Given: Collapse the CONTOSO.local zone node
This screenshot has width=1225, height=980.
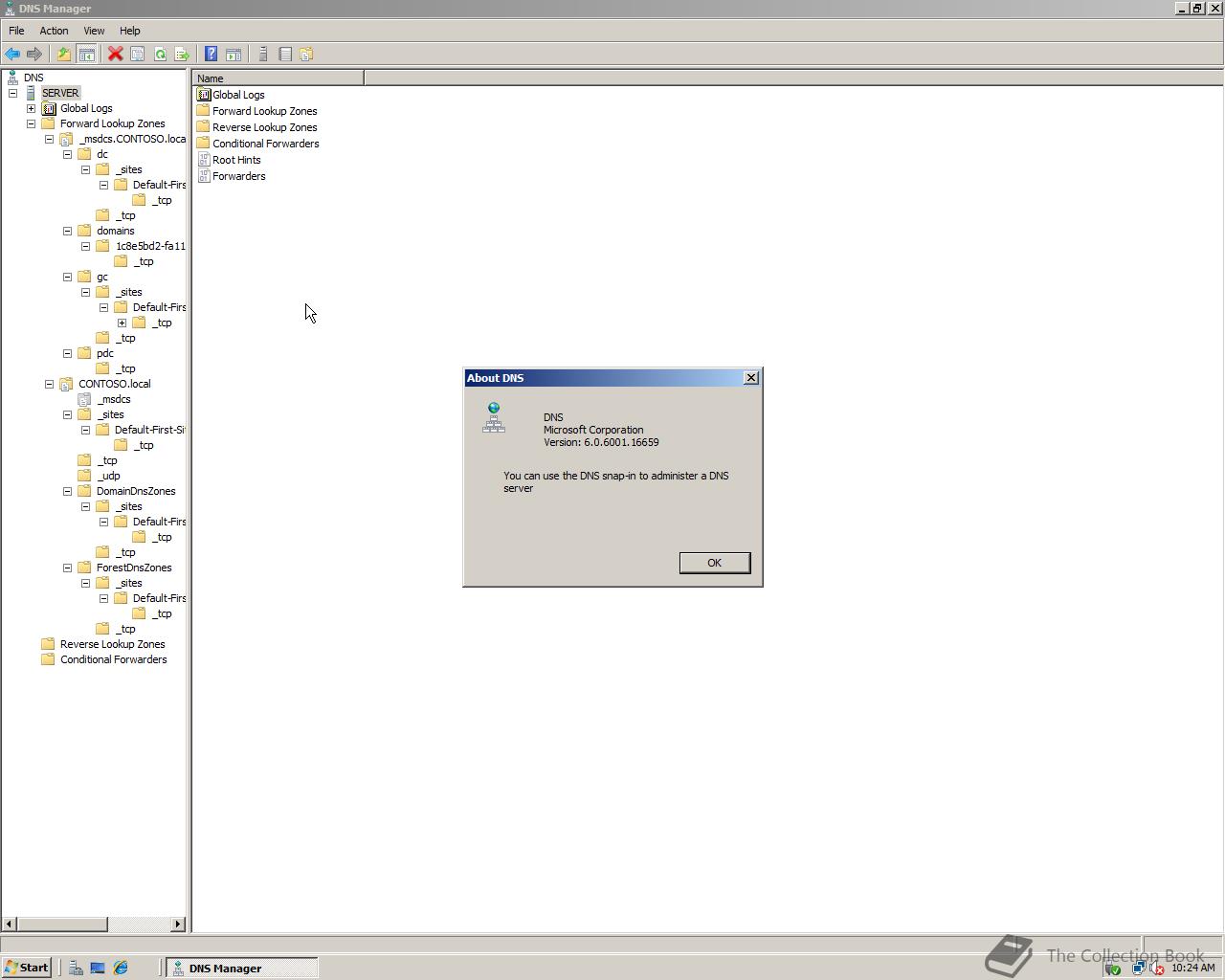Looking at the screenshot, I should 49,384.
